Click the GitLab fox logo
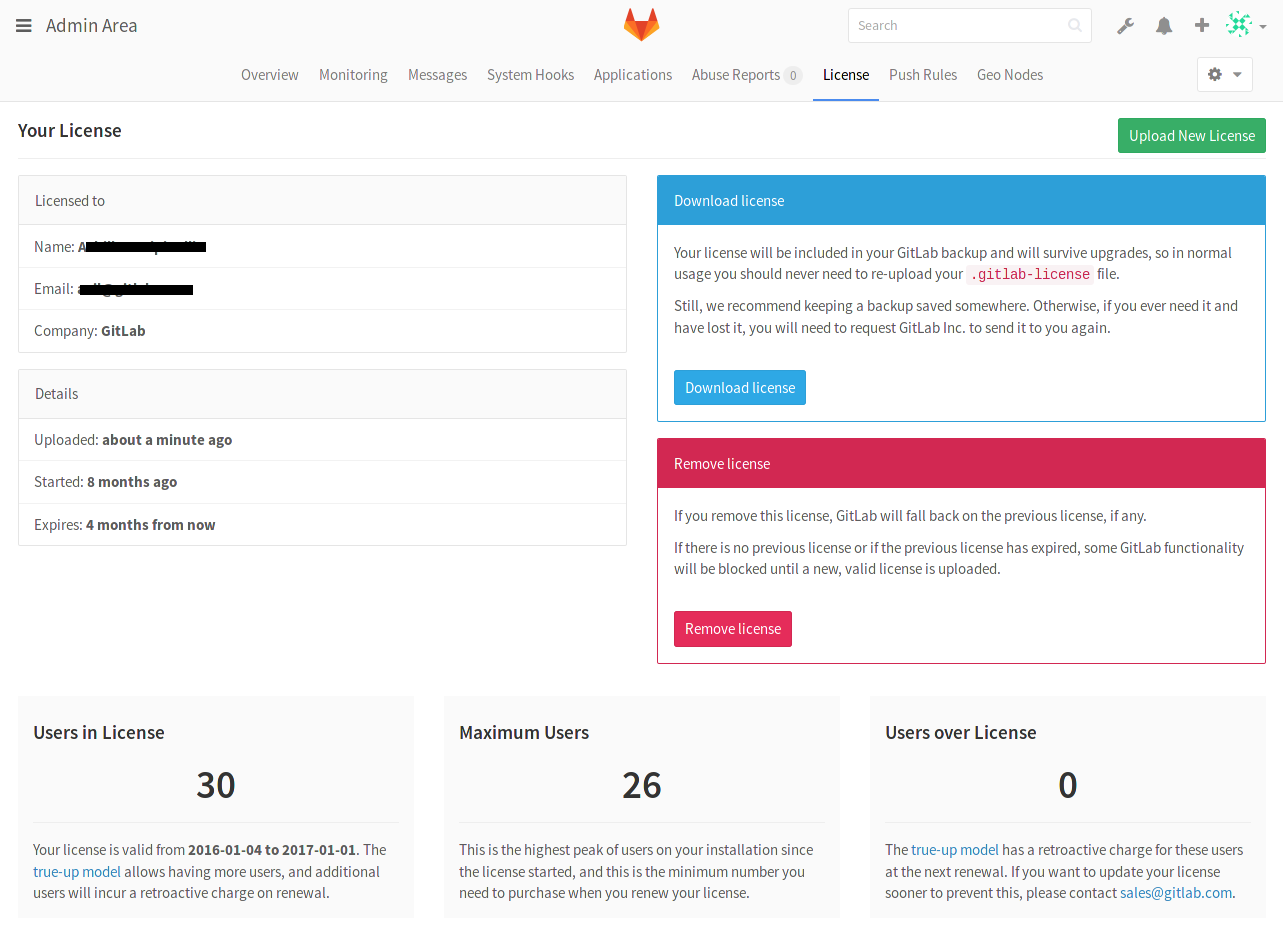The width and height of the screenshot is (1283, 943). click(641, 25)
